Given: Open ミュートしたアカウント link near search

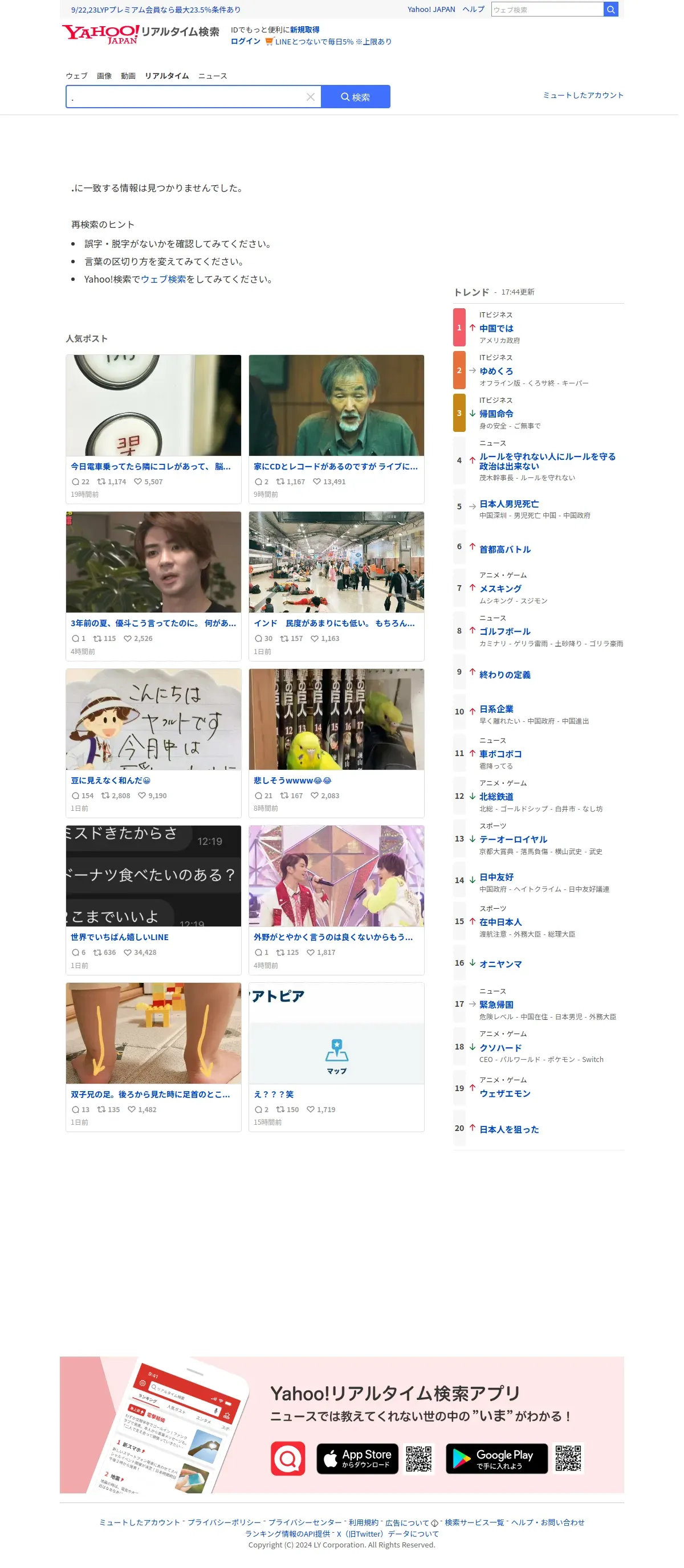Looking at the screenshot, I should pos(583,95).
